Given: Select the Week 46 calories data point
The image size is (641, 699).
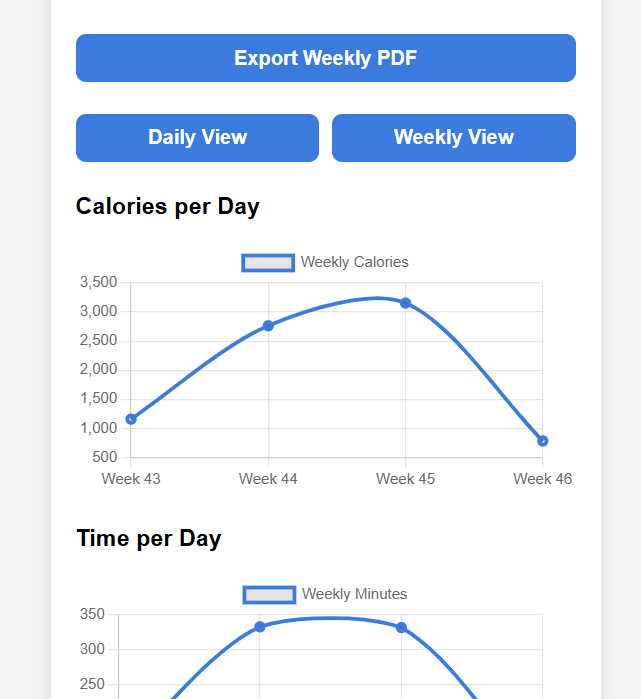Looking at the screenshot, I should click(x=542, y=441).
